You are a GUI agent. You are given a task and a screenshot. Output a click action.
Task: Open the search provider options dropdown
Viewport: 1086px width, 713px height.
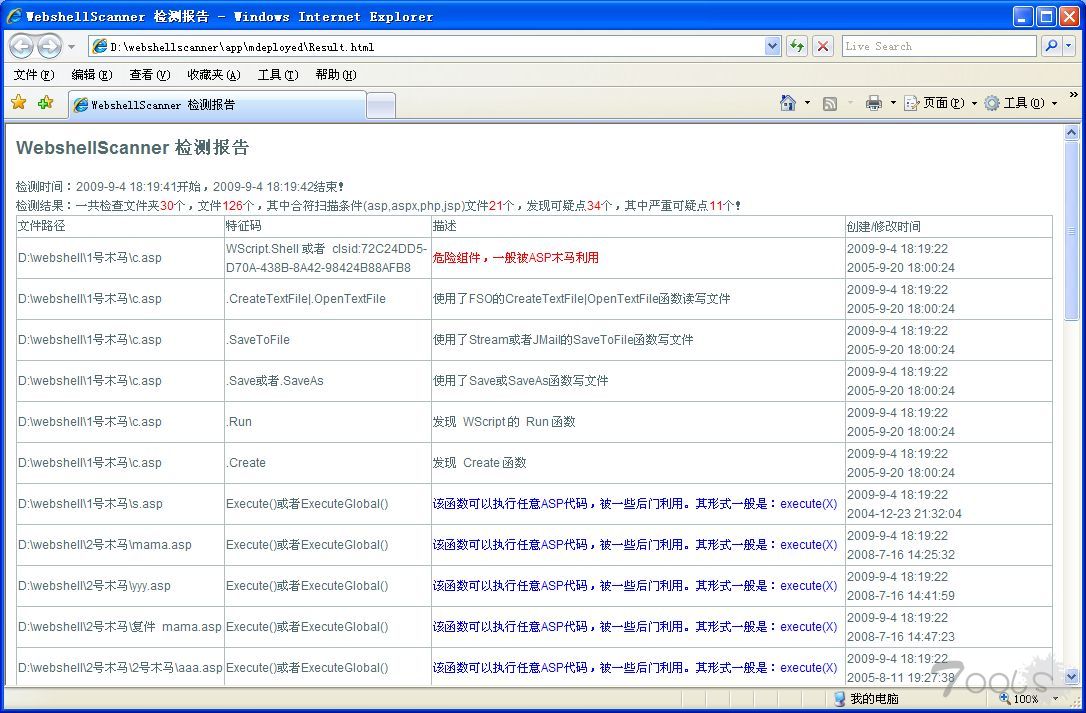(1069, 46)
